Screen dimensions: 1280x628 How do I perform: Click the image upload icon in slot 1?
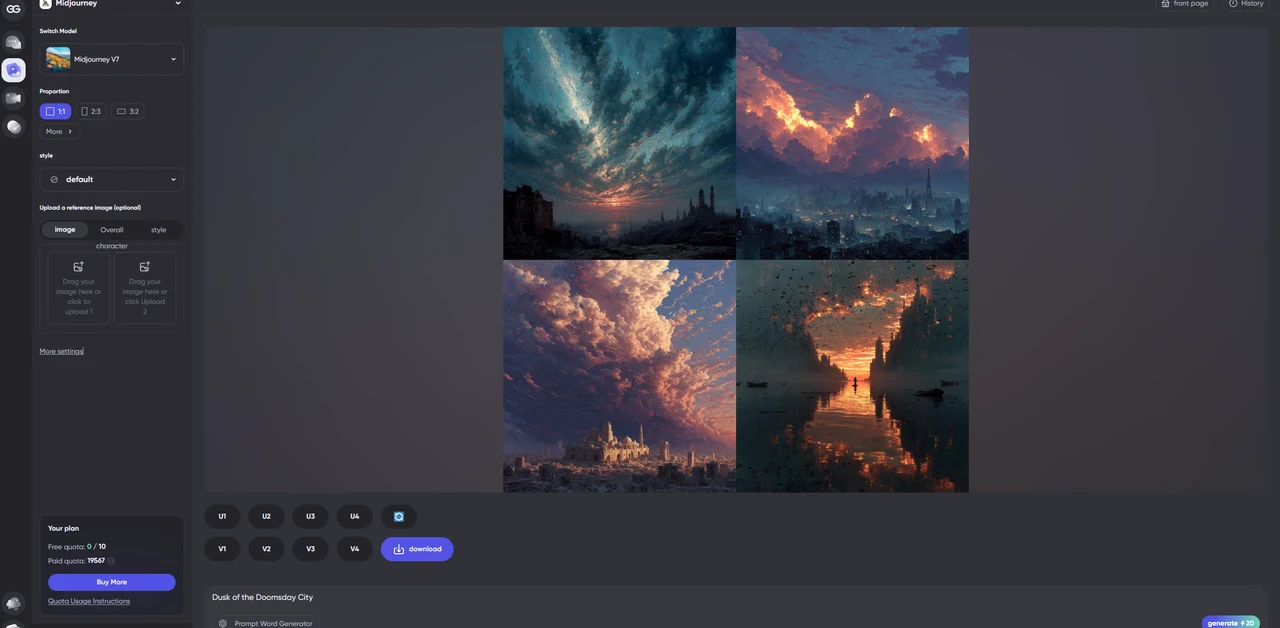[x=79, y=267]
